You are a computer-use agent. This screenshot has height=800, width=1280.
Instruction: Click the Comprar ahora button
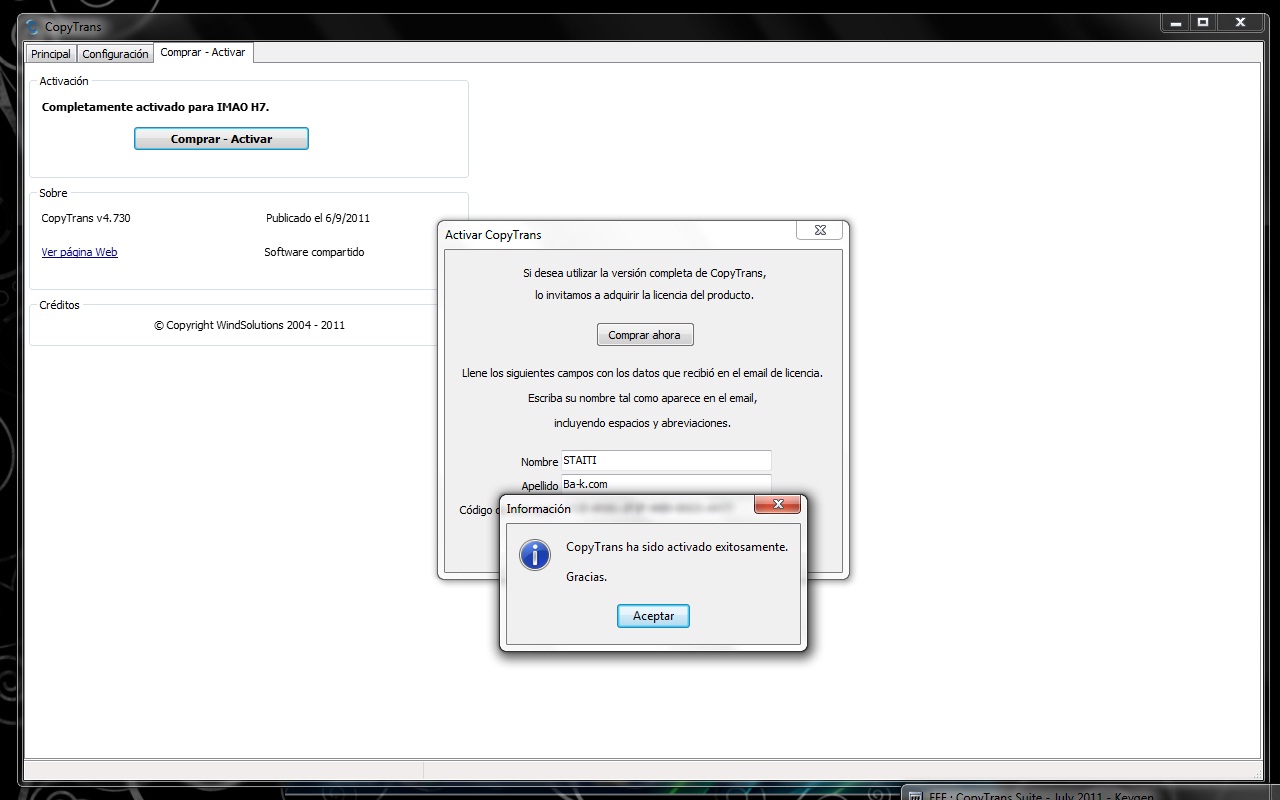tap(645, 335)
